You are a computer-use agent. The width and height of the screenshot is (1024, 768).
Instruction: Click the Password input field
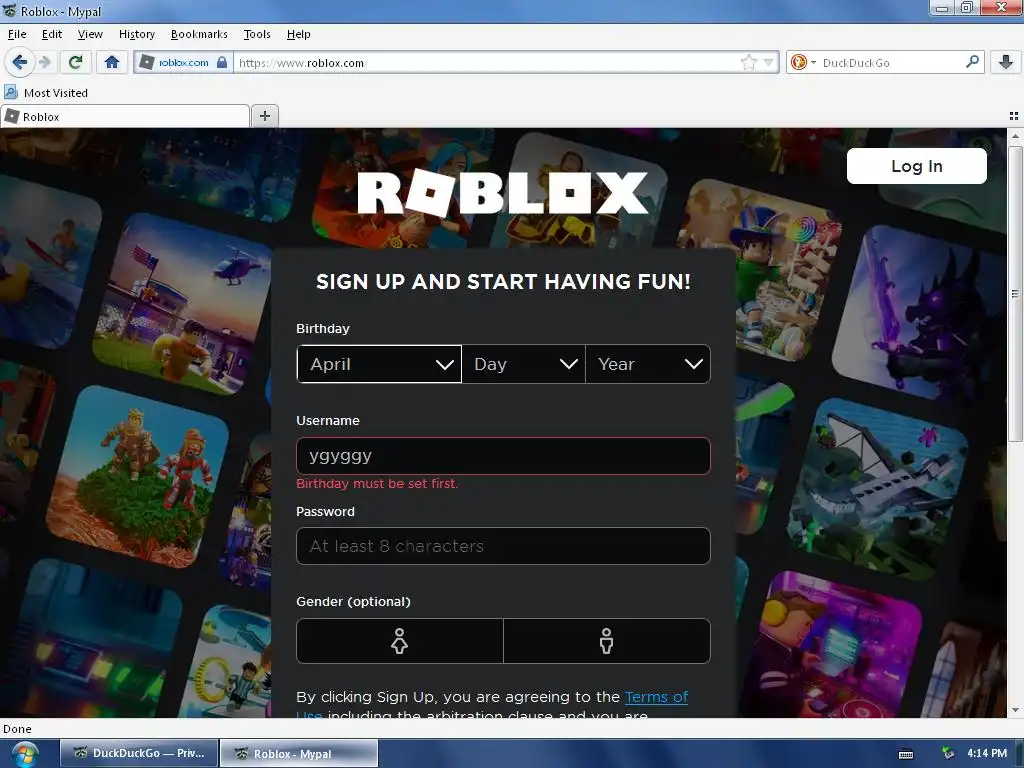[503, 546]
